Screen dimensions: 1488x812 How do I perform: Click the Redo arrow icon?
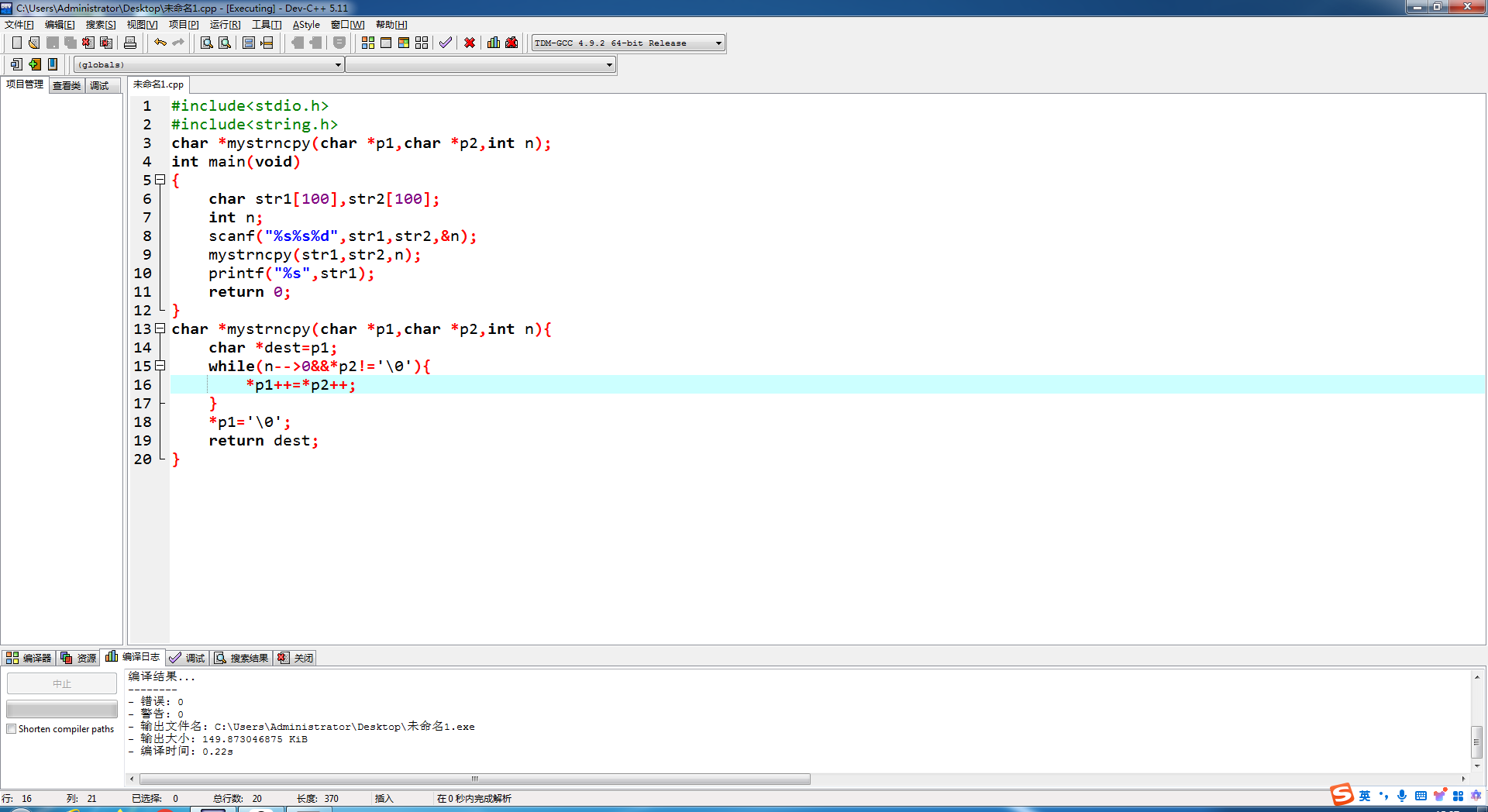pos(178,43)
